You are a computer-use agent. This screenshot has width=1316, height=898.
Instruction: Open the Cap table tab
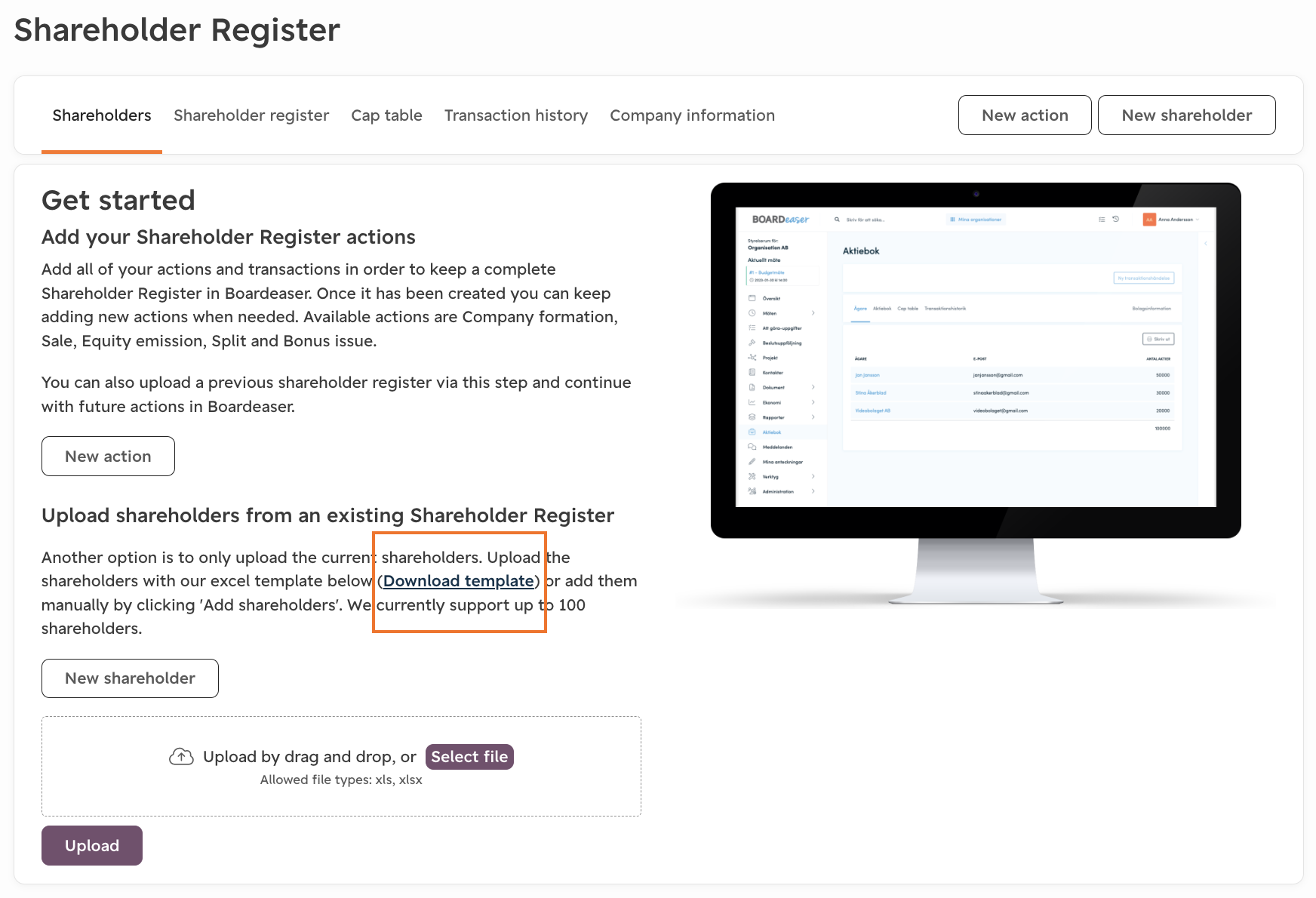[x=386, y=115]
